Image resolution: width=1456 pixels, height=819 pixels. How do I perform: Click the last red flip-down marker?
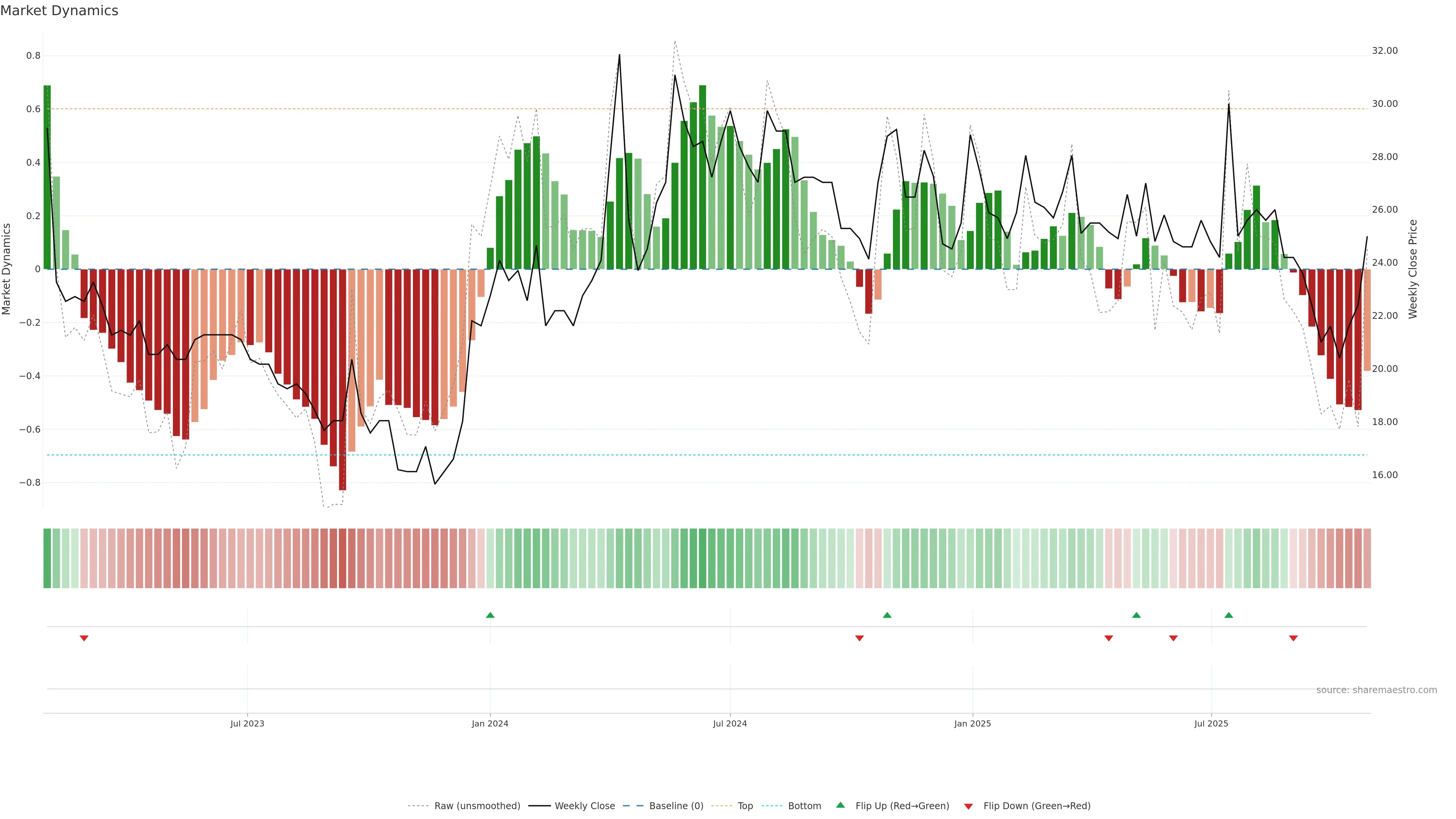tap(1293, 638)
